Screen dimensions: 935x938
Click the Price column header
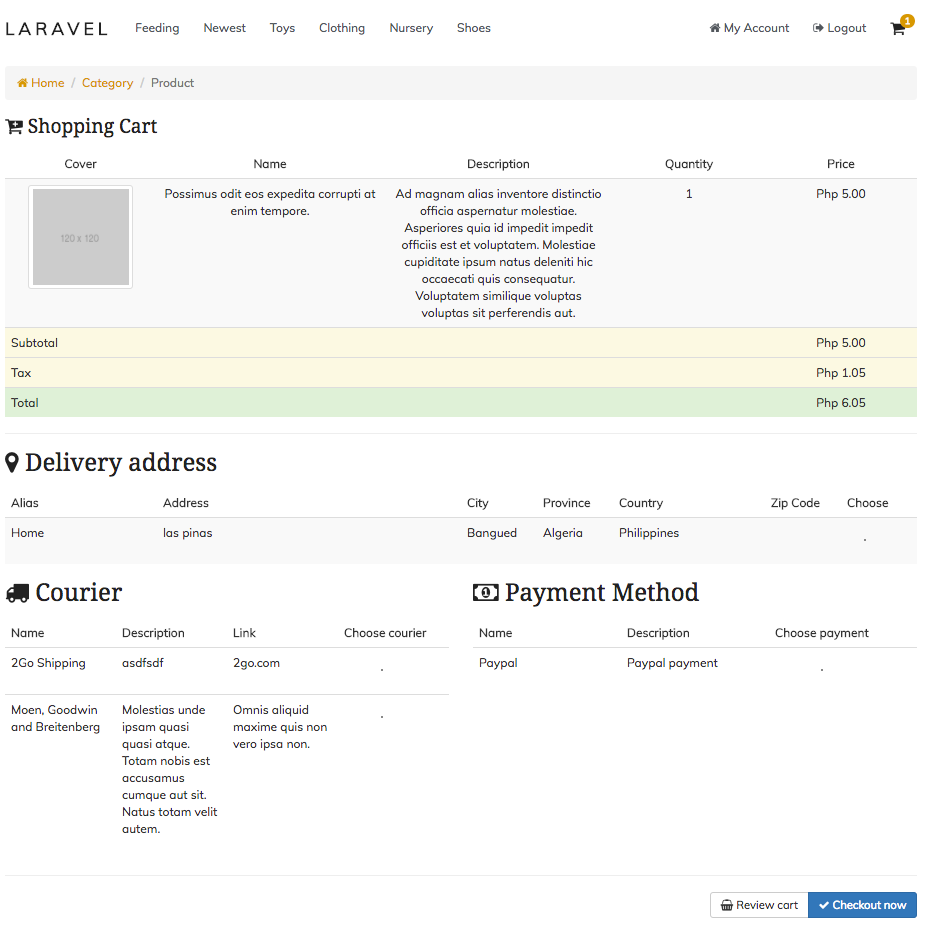(x=840, y=165)
